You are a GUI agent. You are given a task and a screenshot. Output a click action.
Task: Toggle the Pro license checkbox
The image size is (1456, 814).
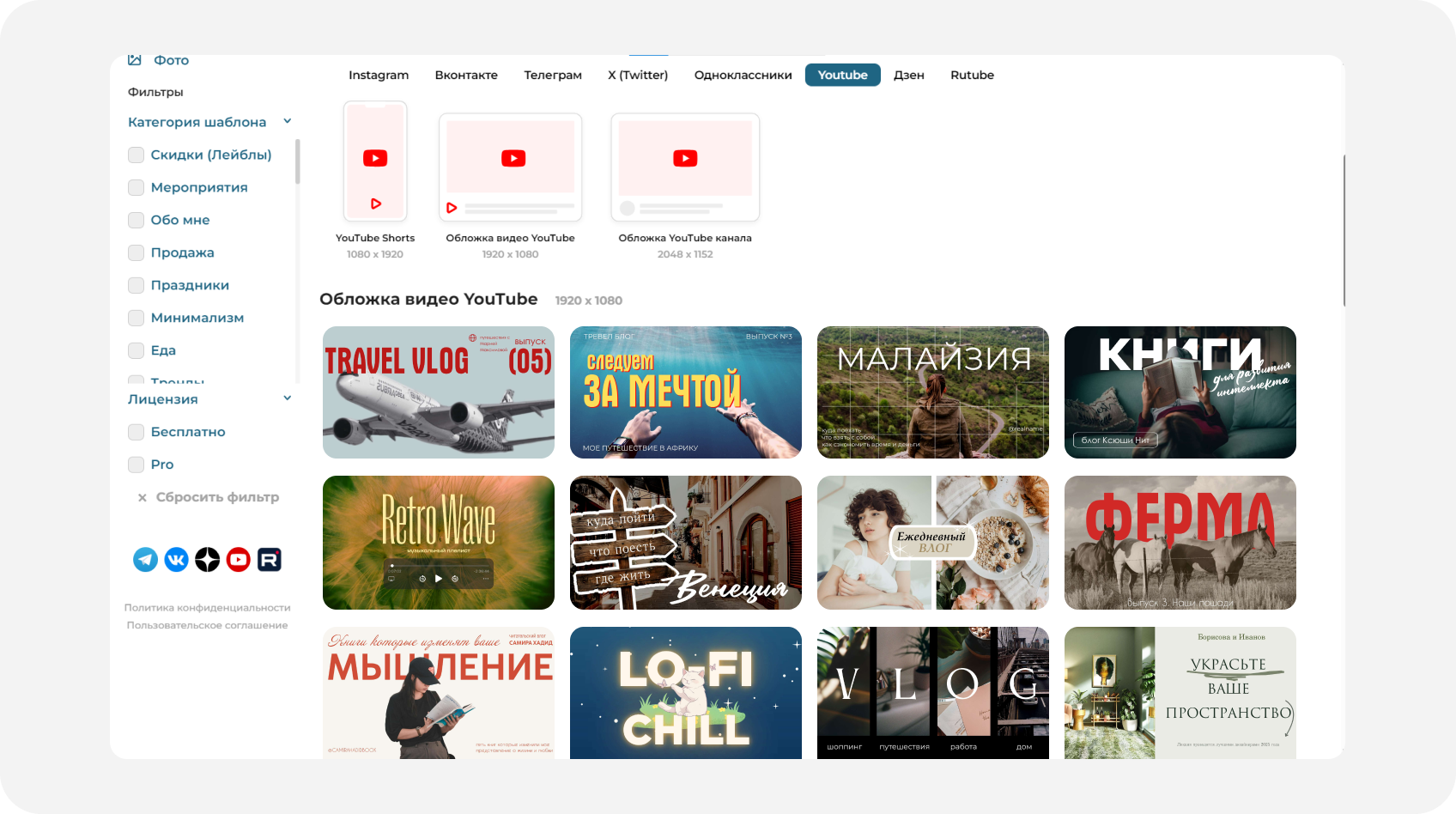click(x=136, y=465)
